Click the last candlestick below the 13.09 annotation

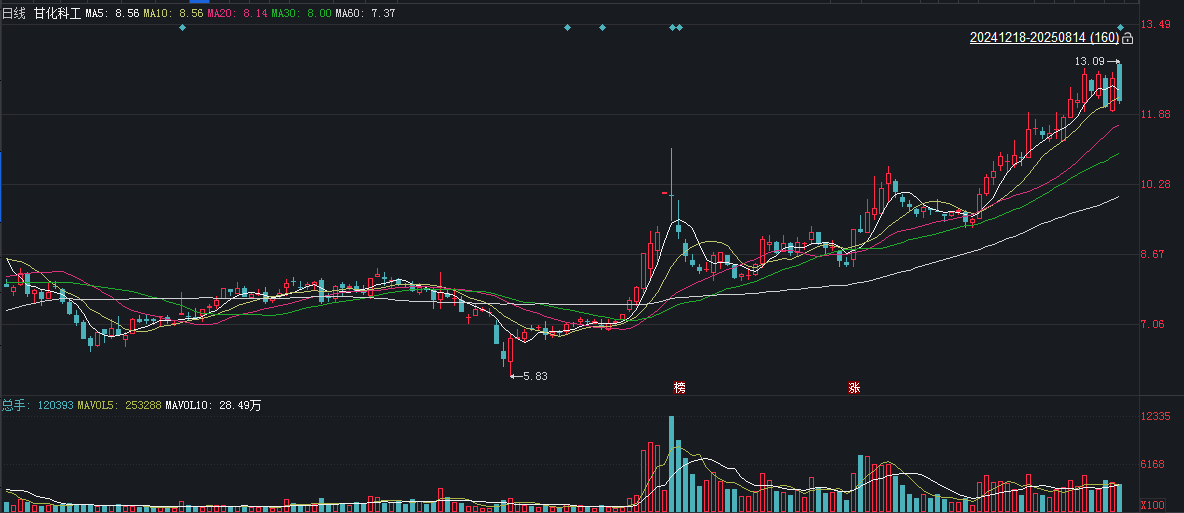(1119, 82)
